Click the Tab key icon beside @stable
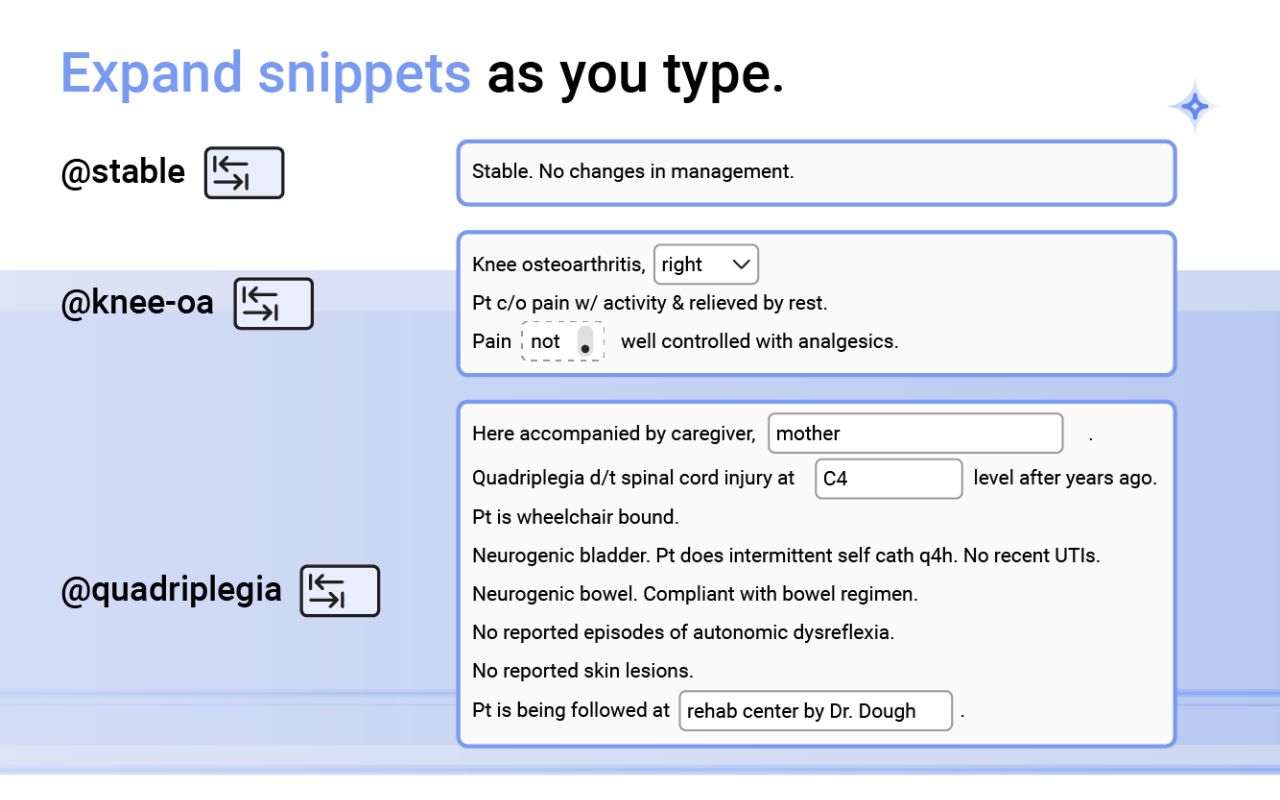Screen dimensions: 1280x800 [244, 173]
